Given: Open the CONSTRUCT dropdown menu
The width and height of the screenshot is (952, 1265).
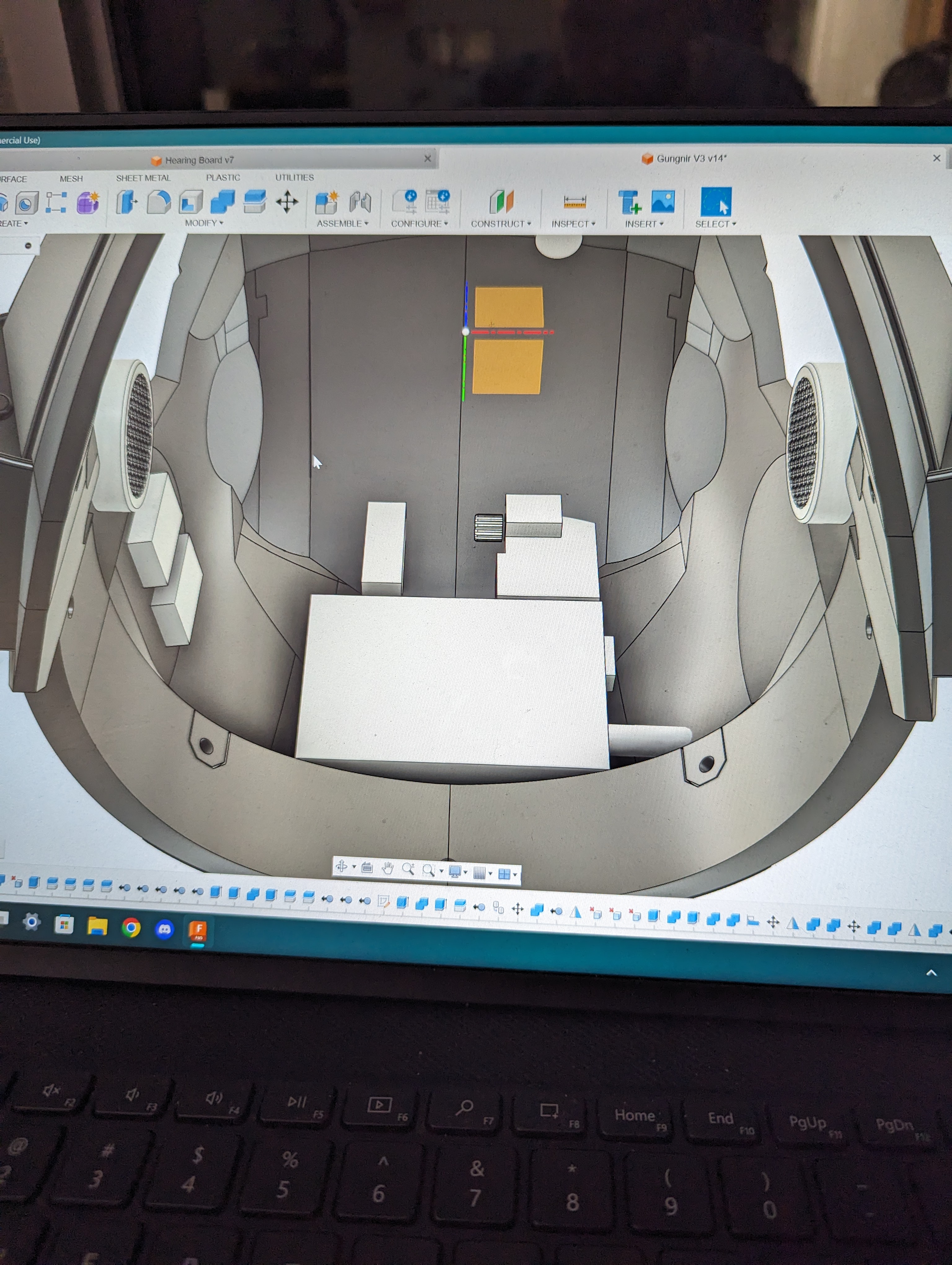Looking at the screenshot, I should coord(501,224).
